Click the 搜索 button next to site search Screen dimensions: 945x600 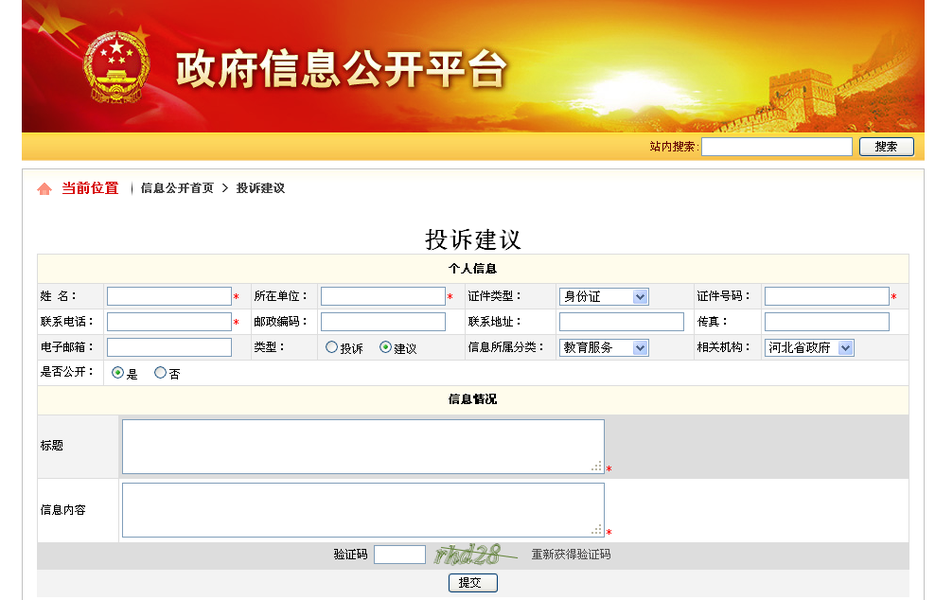tap(886, 145)
